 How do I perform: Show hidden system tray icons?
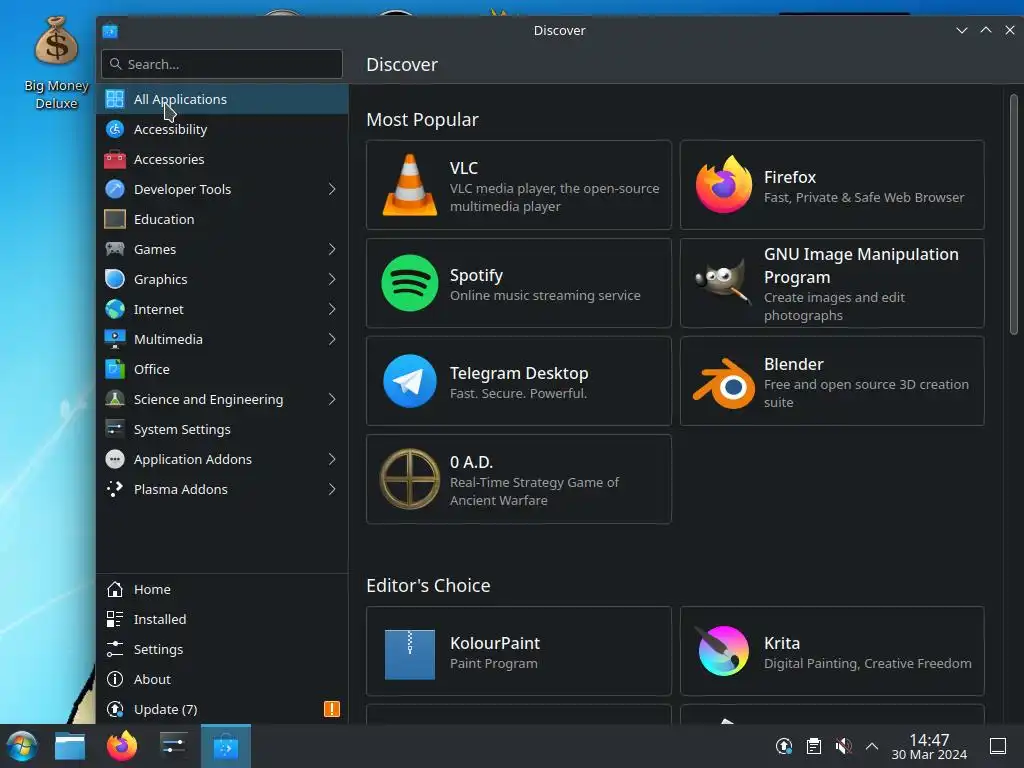(872, 746)
